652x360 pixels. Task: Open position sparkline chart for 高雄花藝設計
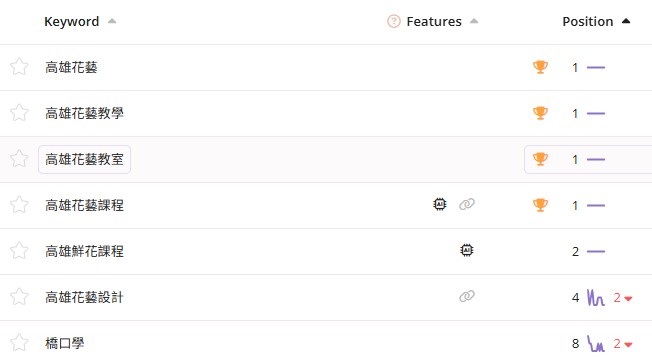click(595, 297)
